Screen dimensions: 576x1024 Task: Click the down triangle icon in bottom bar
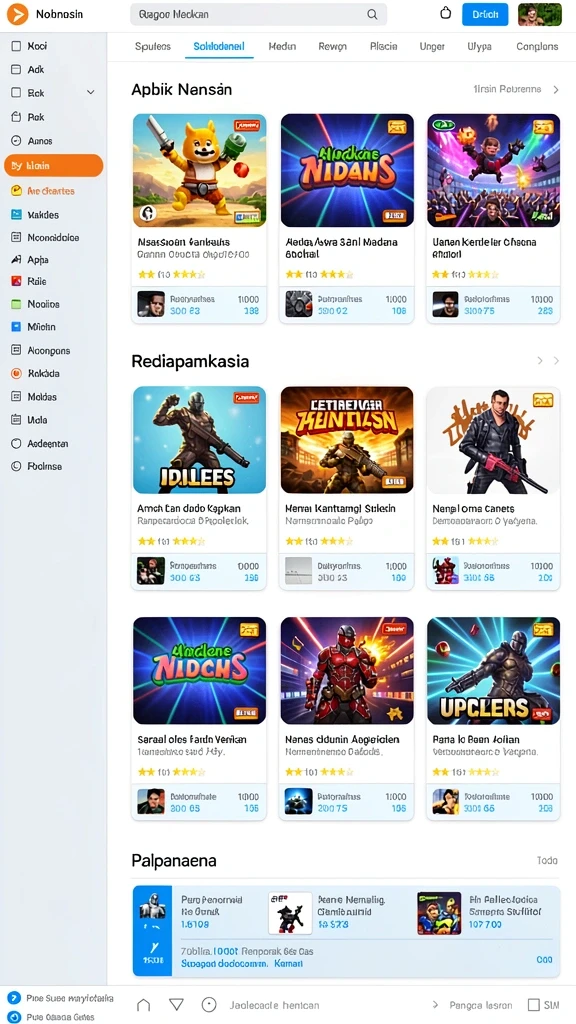pyautogui.click(x=176, y=1004)
